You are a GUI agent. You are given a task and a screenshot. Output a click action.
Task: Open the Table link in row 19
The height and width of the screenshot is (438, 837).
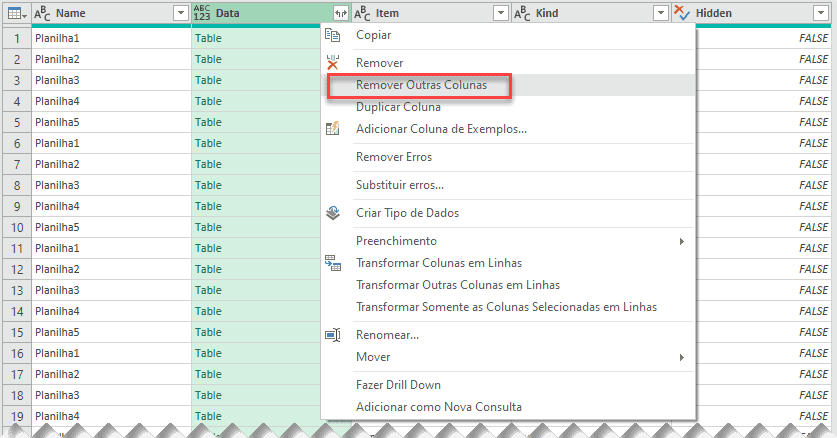click(208, 416)
